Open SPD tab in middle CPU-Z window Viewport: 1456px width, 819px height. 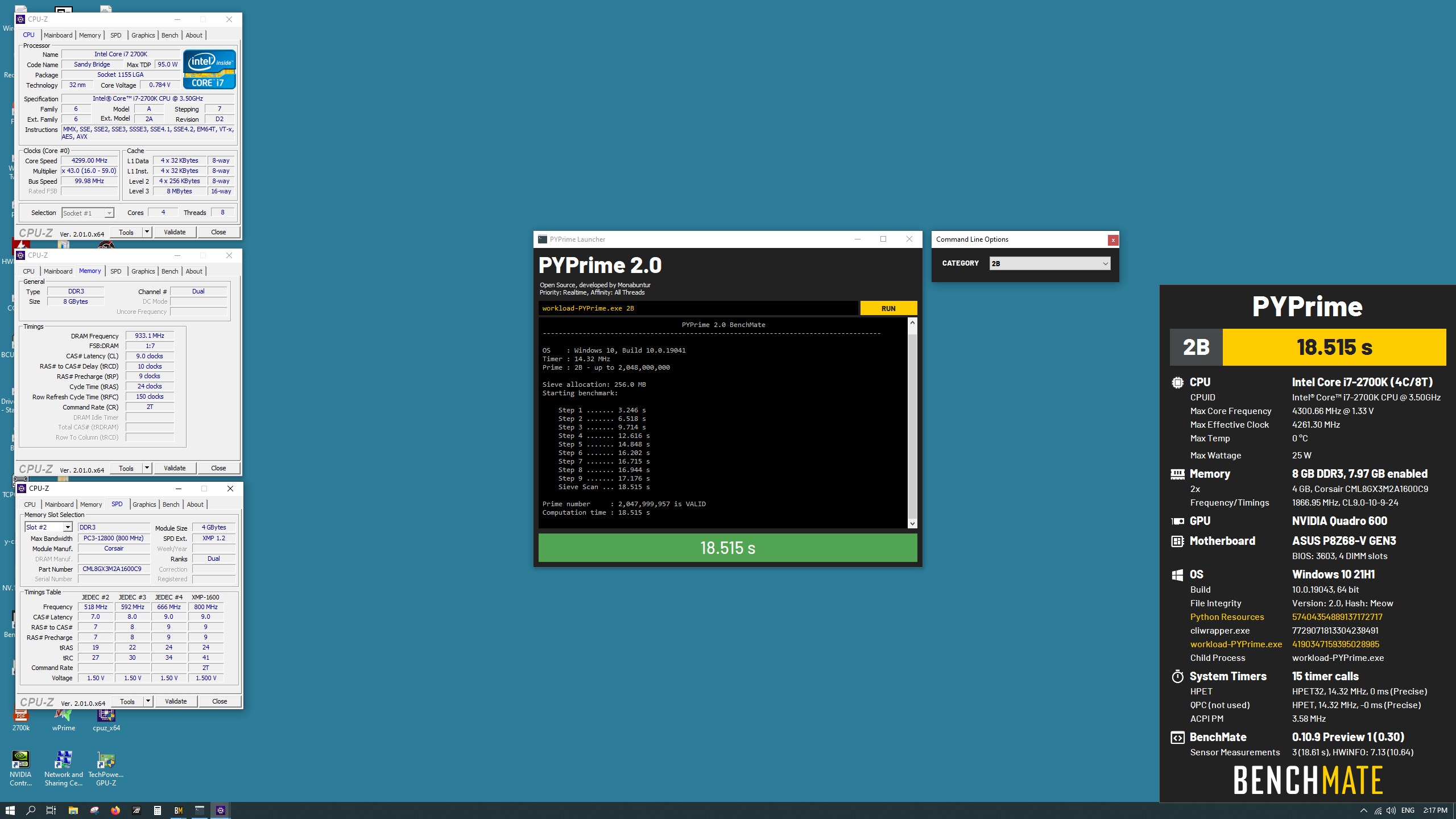coord(115,271)
